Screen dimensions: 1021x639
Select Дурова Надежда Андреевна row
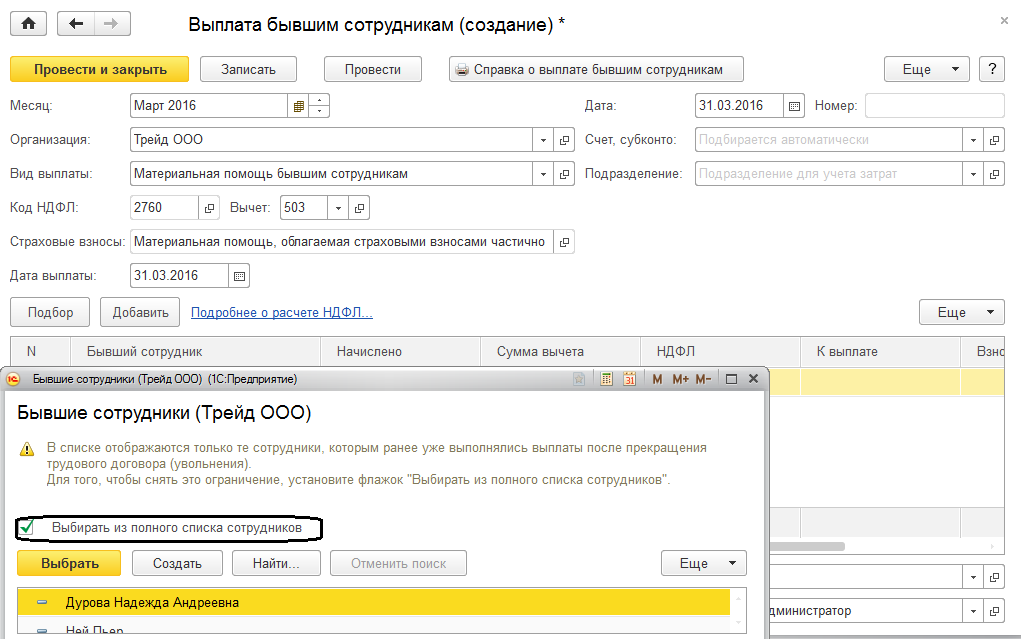coord(152,603)
